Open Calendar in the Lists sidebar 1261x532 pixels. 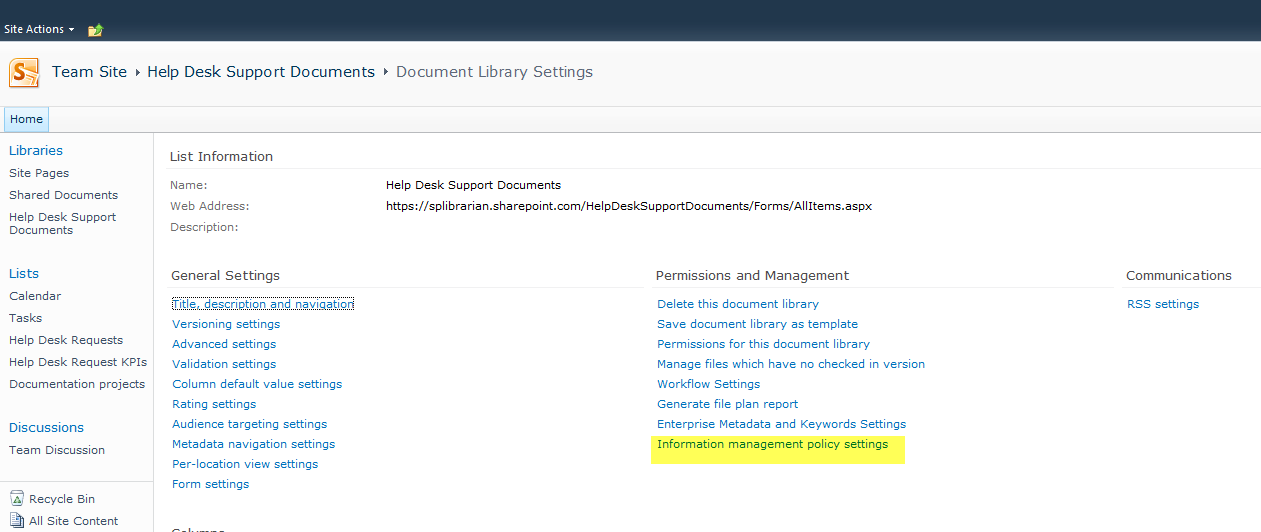pos(35,296)
